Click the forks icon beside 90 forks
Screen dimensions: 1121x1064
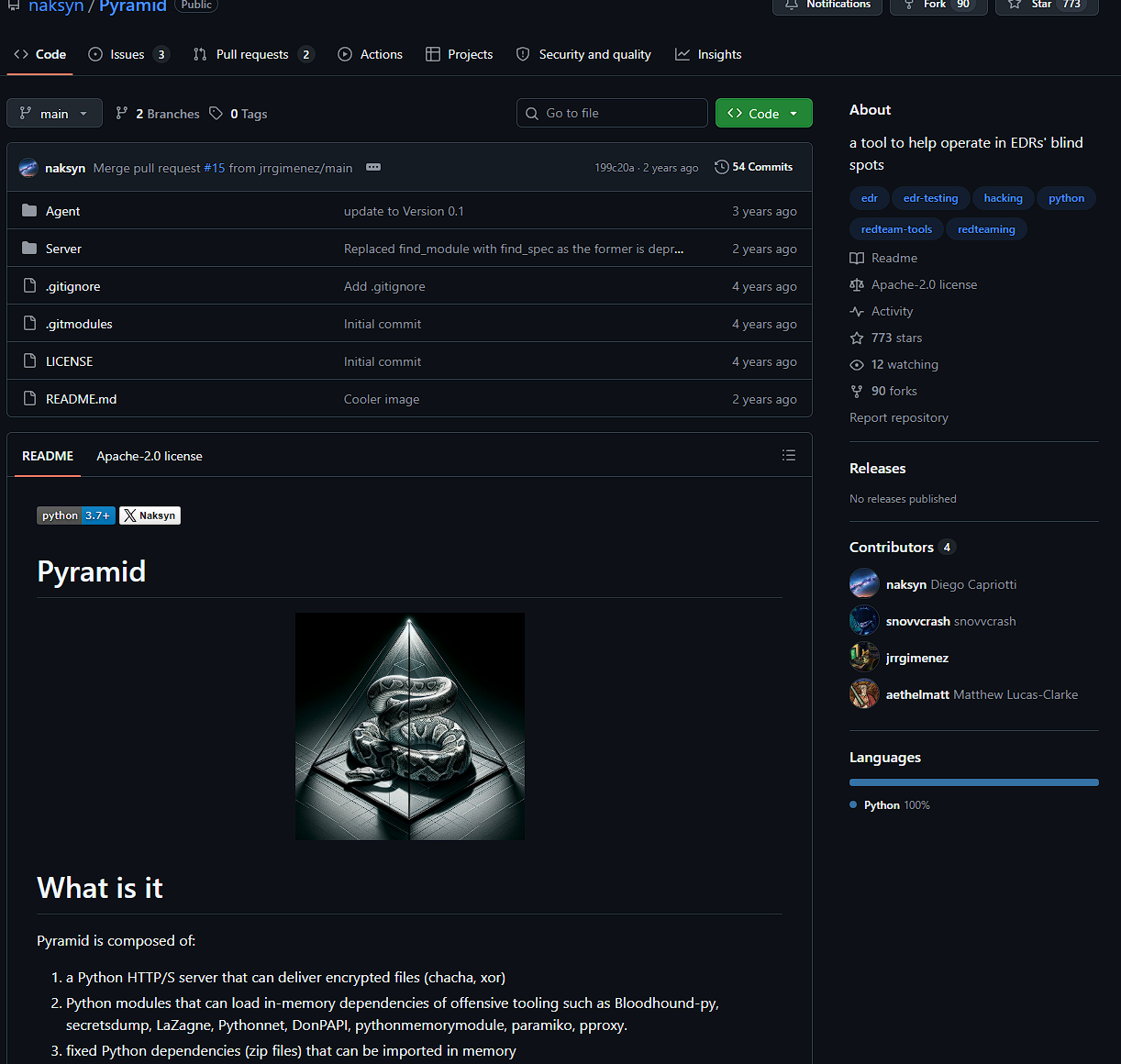pos(857,391)
